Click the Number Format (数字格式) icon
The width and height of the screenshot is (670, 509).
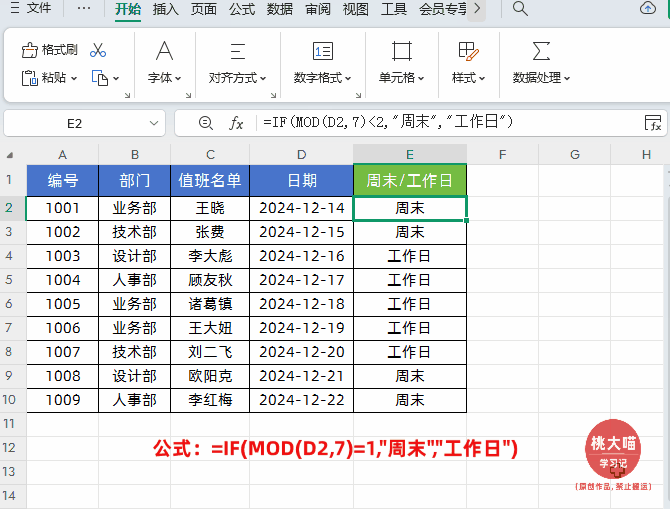click(323, 51)
